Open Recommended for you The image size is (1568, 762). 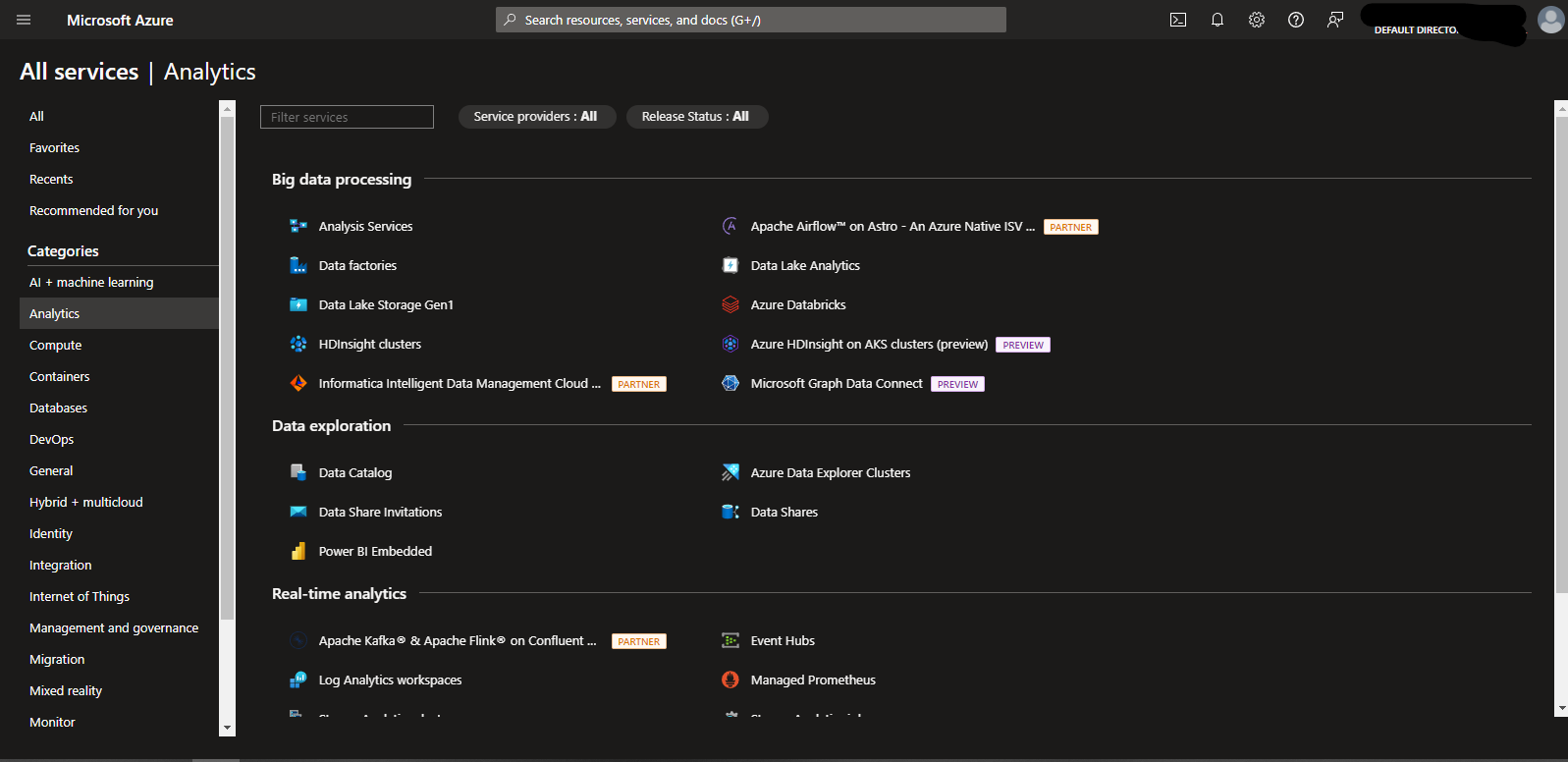click(93, 210)
